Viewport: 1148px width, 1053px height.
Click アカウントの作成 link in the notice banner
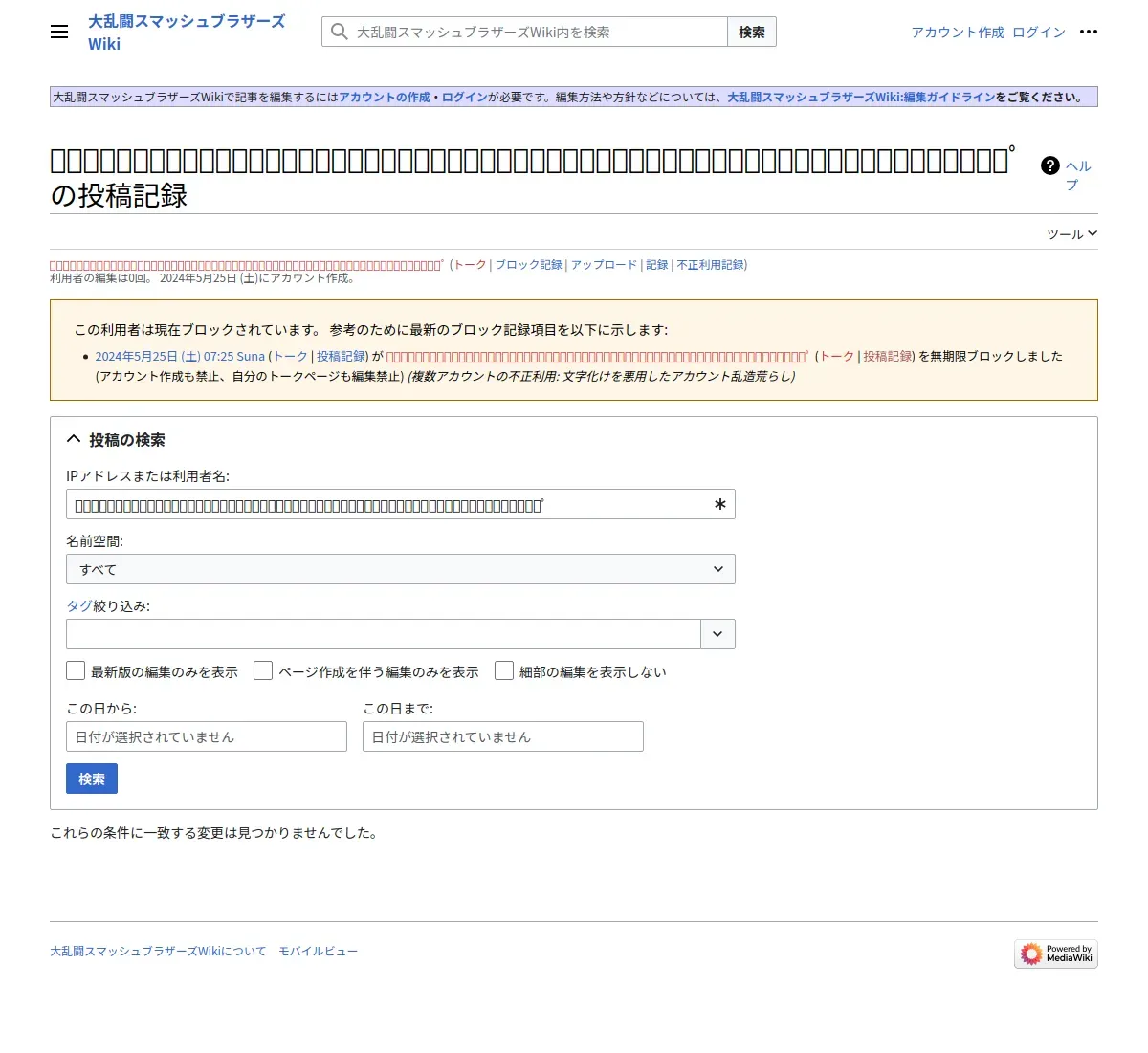pyautogui.click(x=385, y=97)
